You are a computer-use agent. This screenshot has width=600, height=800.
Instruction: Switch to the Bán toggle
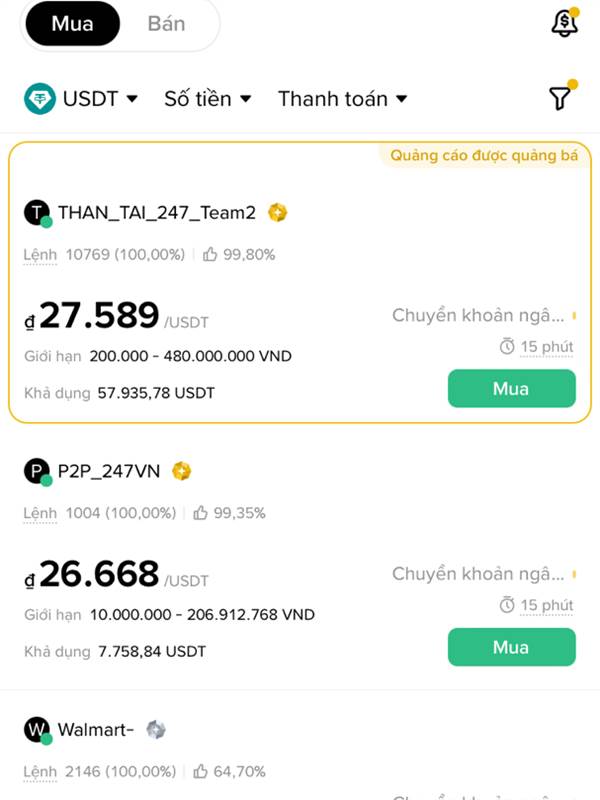(166, 23)
